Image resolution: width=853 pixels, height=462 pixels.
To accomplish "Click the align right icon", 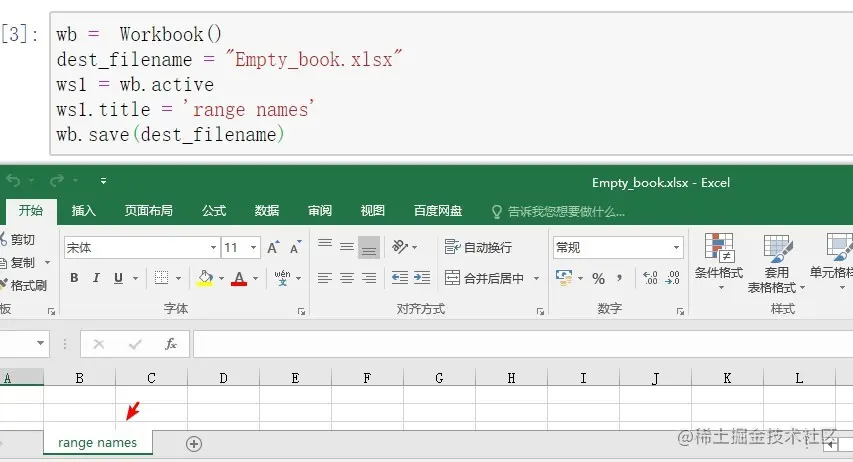I will point(369,278).
